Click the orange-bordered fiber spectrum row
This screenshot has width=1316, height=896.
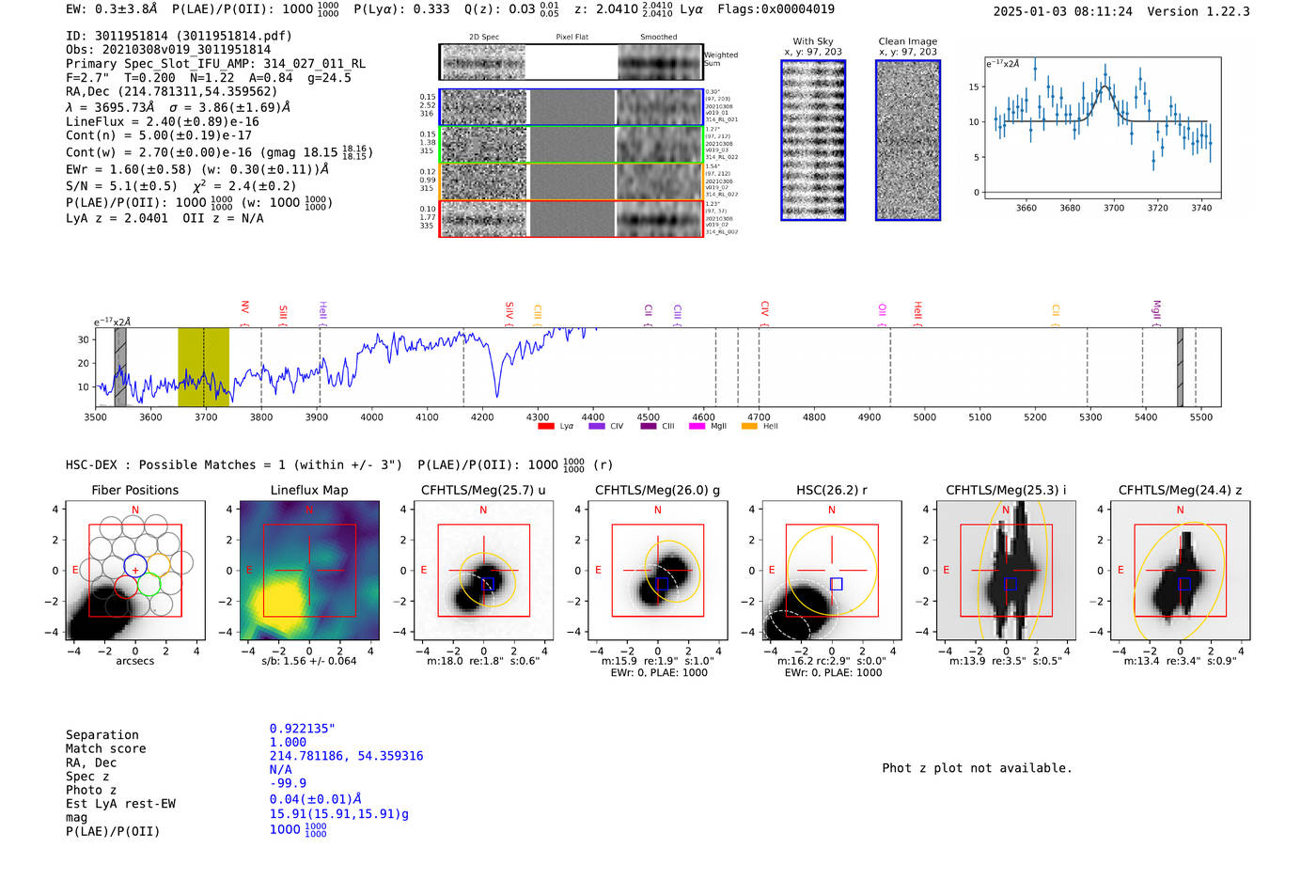[x=572, y=181]
